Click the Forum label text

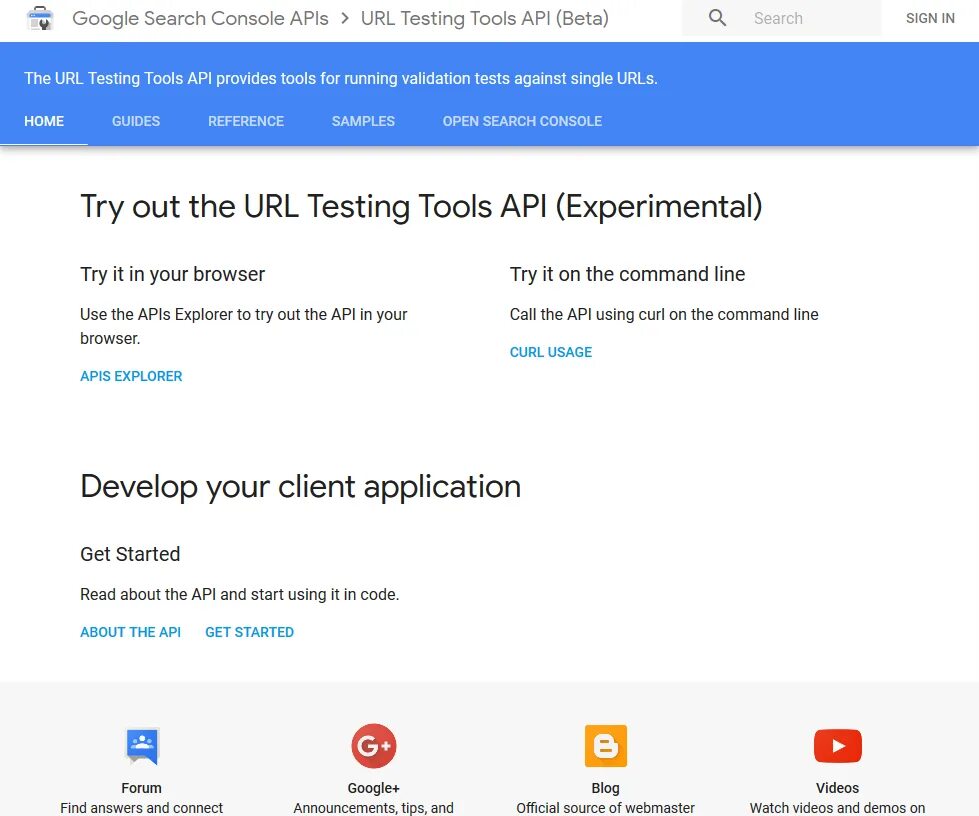click(x=142, y=788)
